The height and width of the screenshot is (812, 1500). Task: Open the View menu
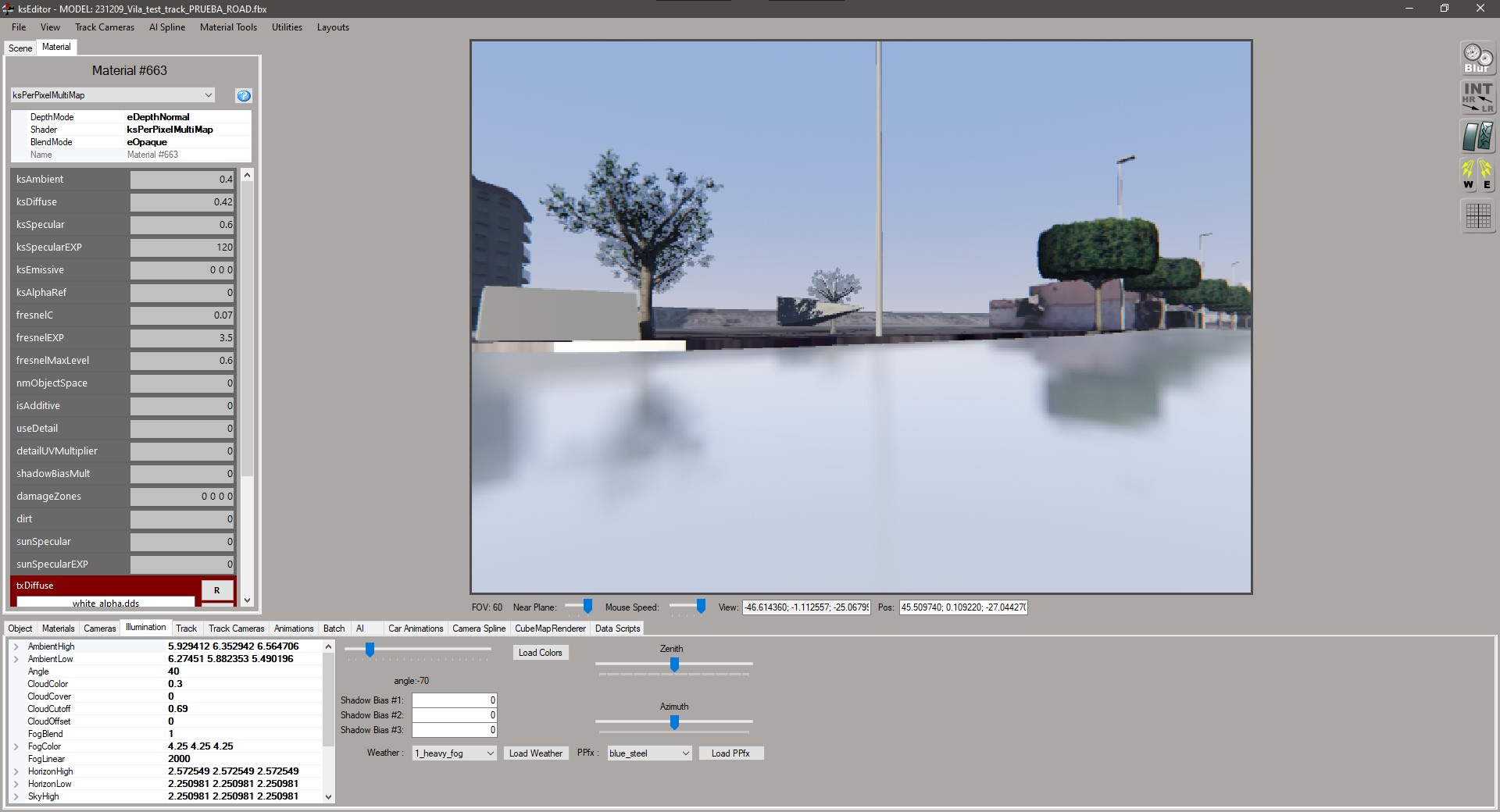coord(50,27)
